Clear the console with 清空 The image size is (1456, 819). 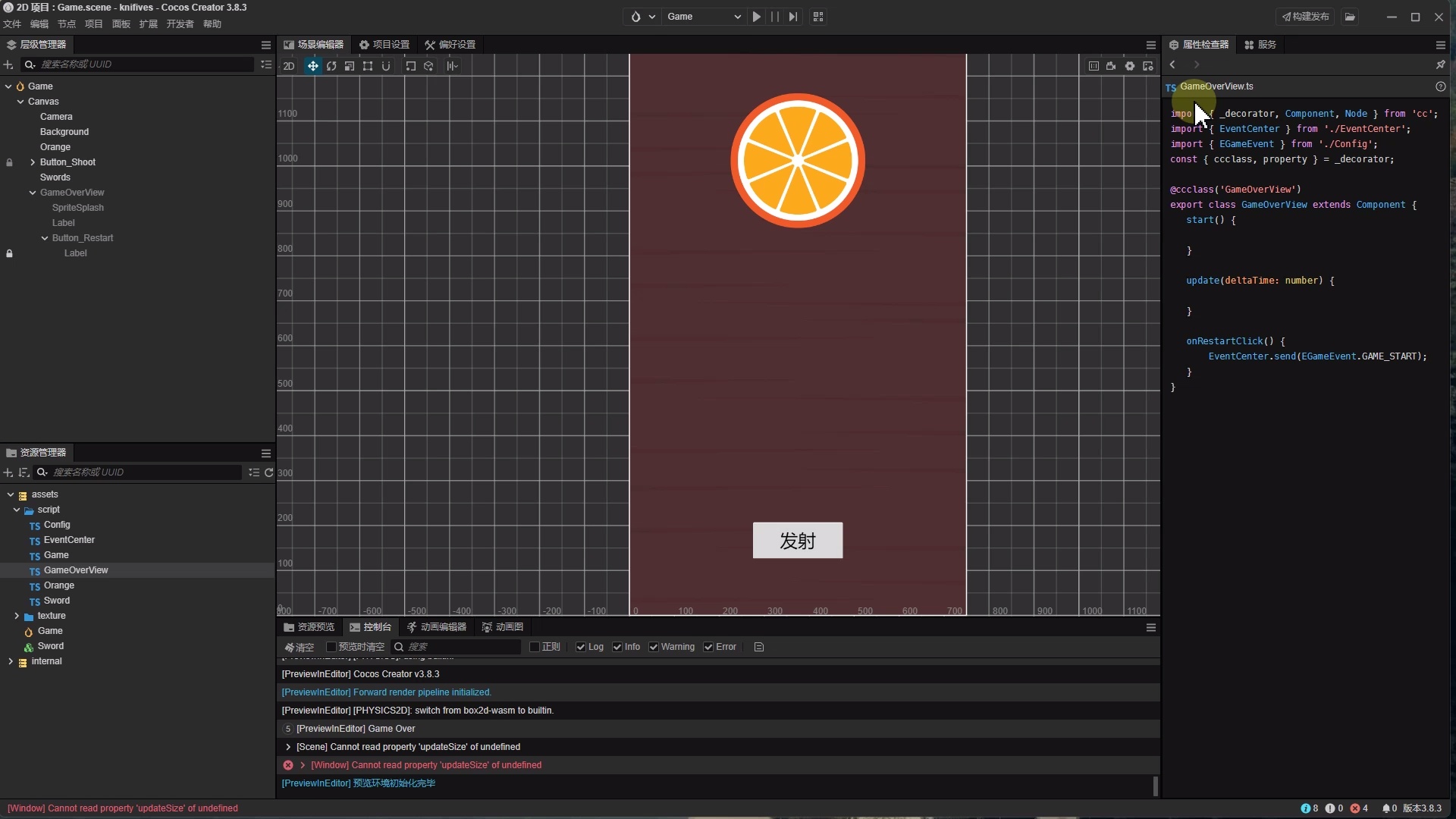coord(299,647)
